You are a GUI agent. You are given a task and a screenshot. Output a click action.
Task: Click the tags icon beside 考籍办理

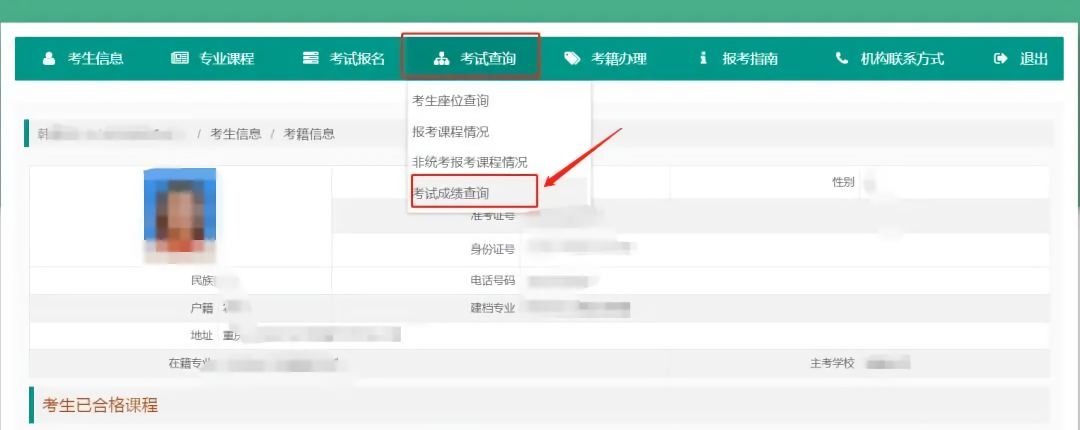click(x=572, y=59)
